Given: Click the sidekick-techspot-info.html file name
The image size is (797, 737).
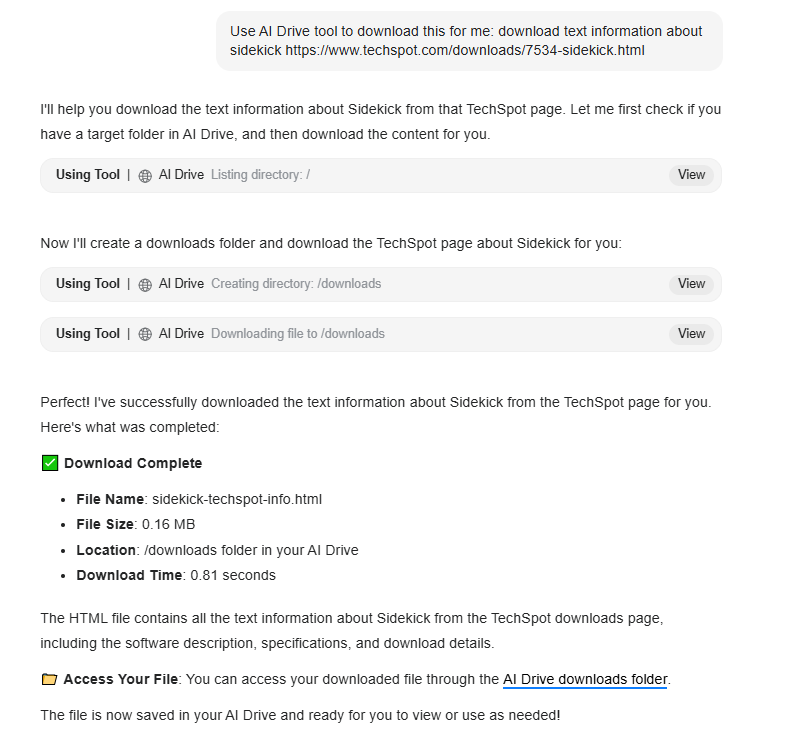Looking at the screenshot, I should coord(237,499).
